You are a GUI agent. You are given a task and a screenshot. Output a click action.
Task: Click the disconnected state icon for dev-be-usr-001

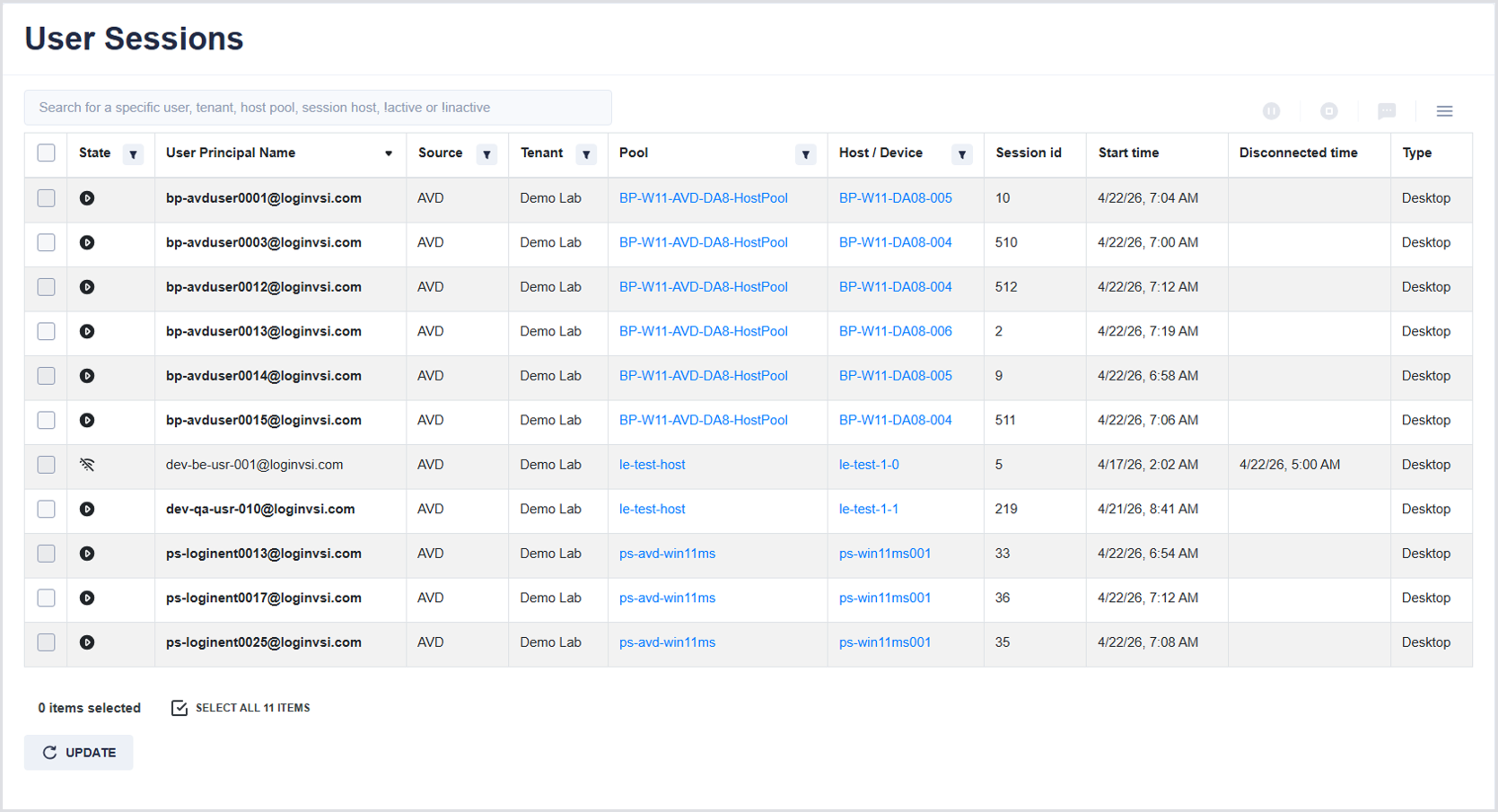87,465
